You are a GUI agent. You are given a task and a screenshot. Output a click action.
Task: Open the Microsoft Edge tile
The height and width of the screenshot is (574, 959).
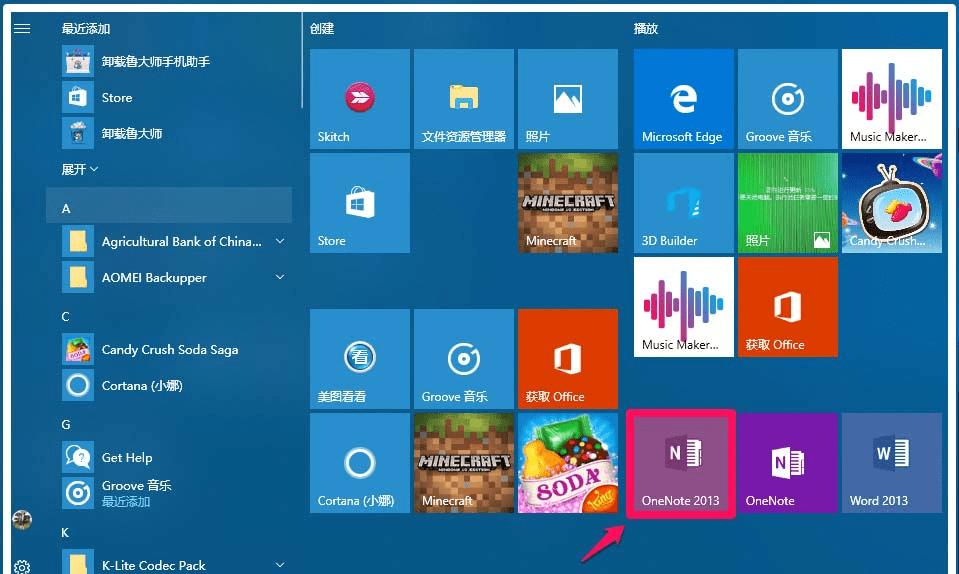click(684, 99)
